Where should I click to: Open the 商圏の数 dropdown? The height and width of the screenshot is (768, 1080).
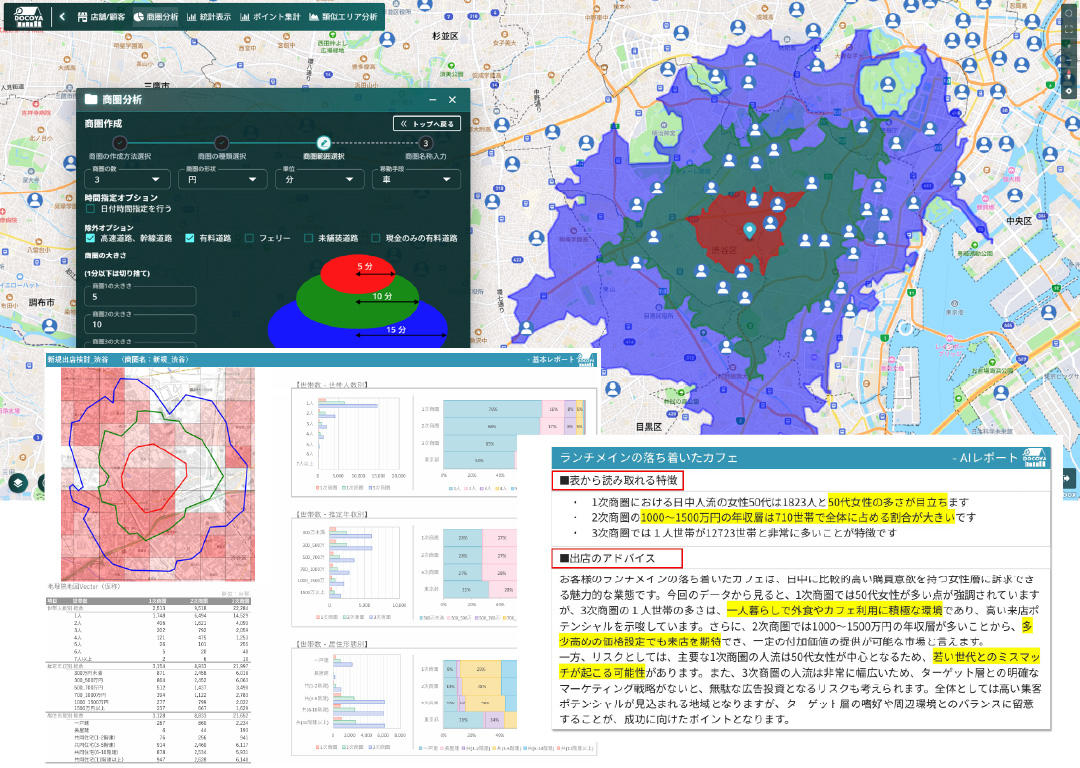click(127, 178)
